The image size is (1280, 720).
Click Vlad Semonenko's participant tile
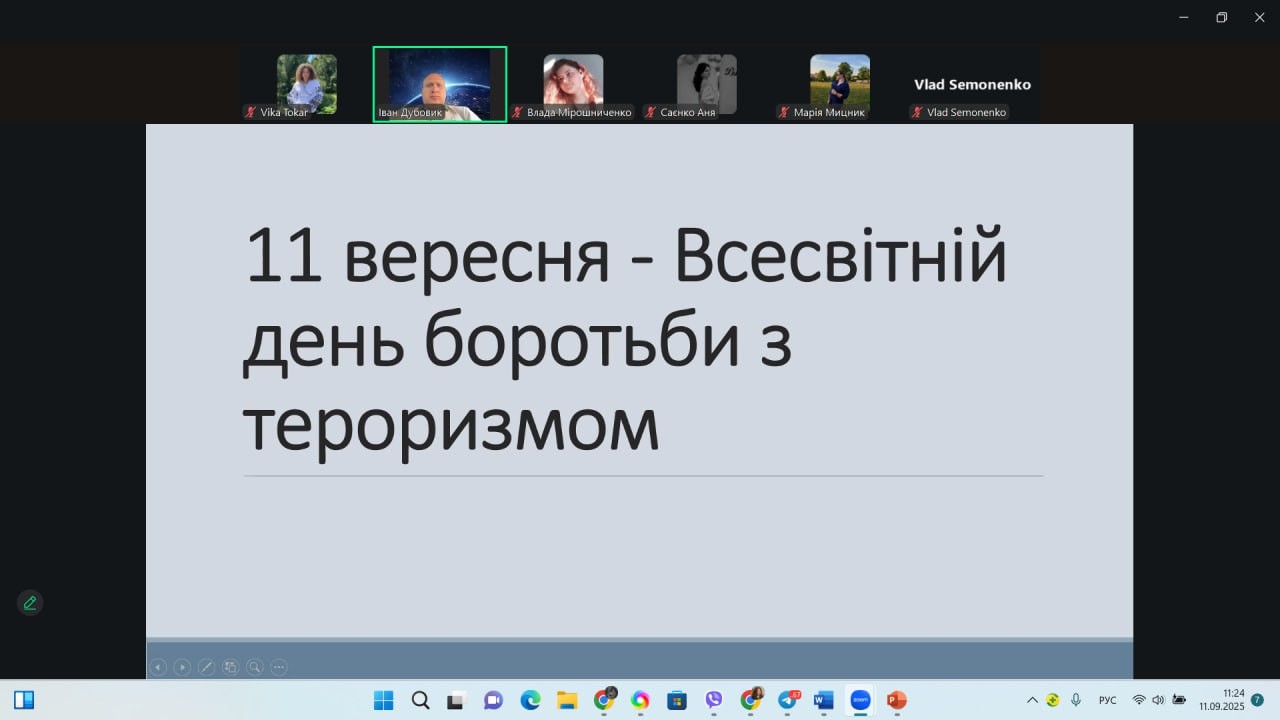[x=972, y=85]
